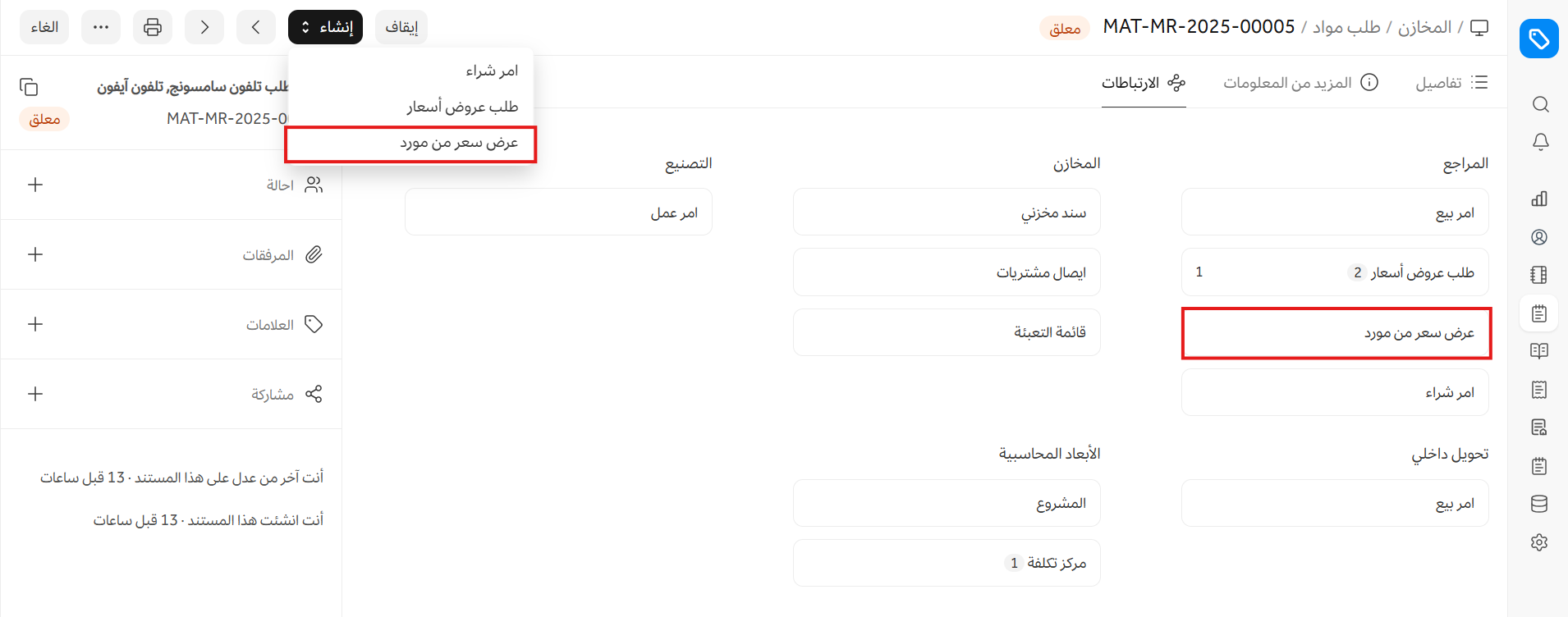Image resolution: width=1568 pixels, height=617 pixels.
Task: Open the settings gear in the sidebar
Action: (x=1539, y=542)
